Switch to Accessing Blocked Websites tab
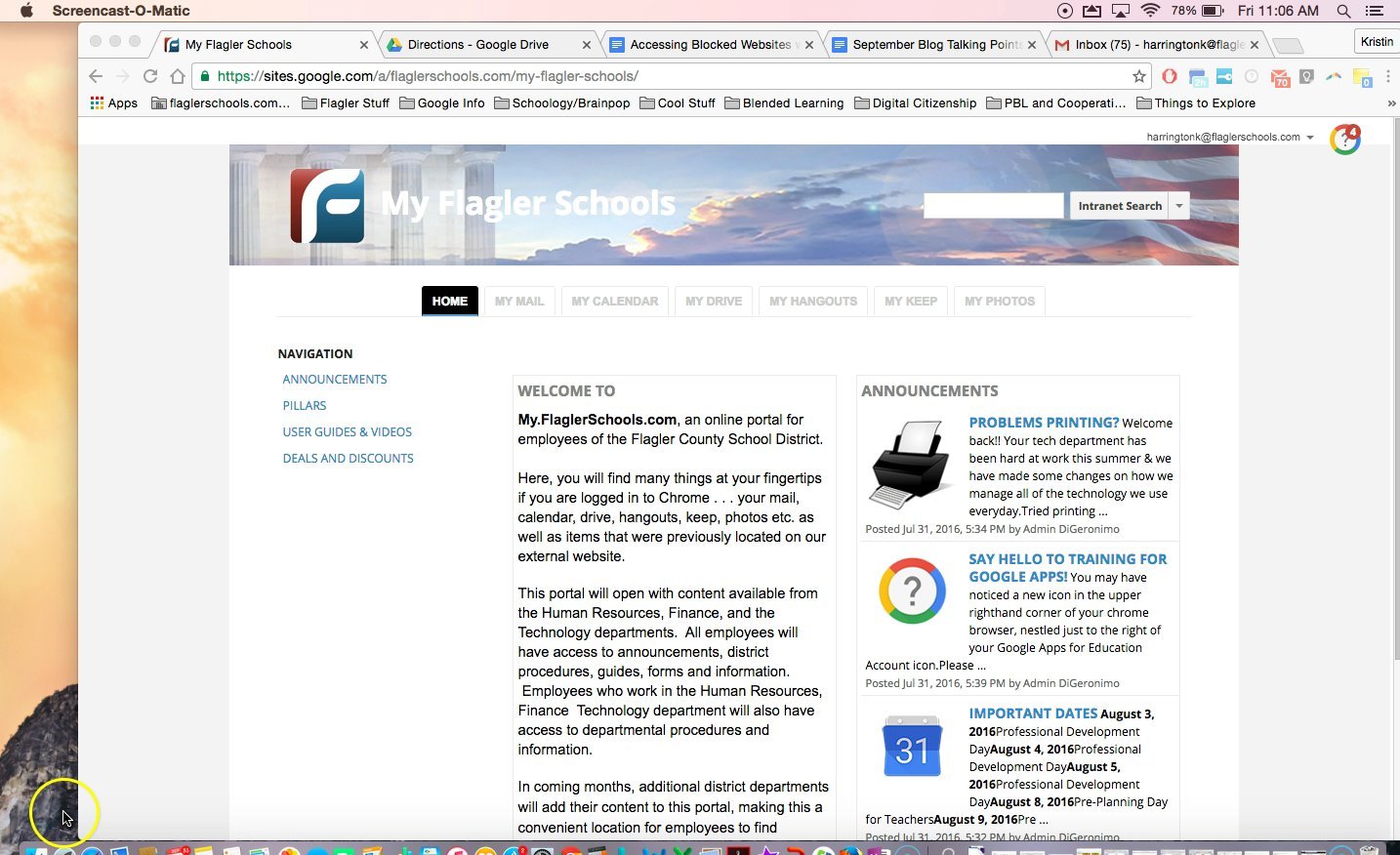This screenshot has height=855, width=1400. tap(711, 44)
